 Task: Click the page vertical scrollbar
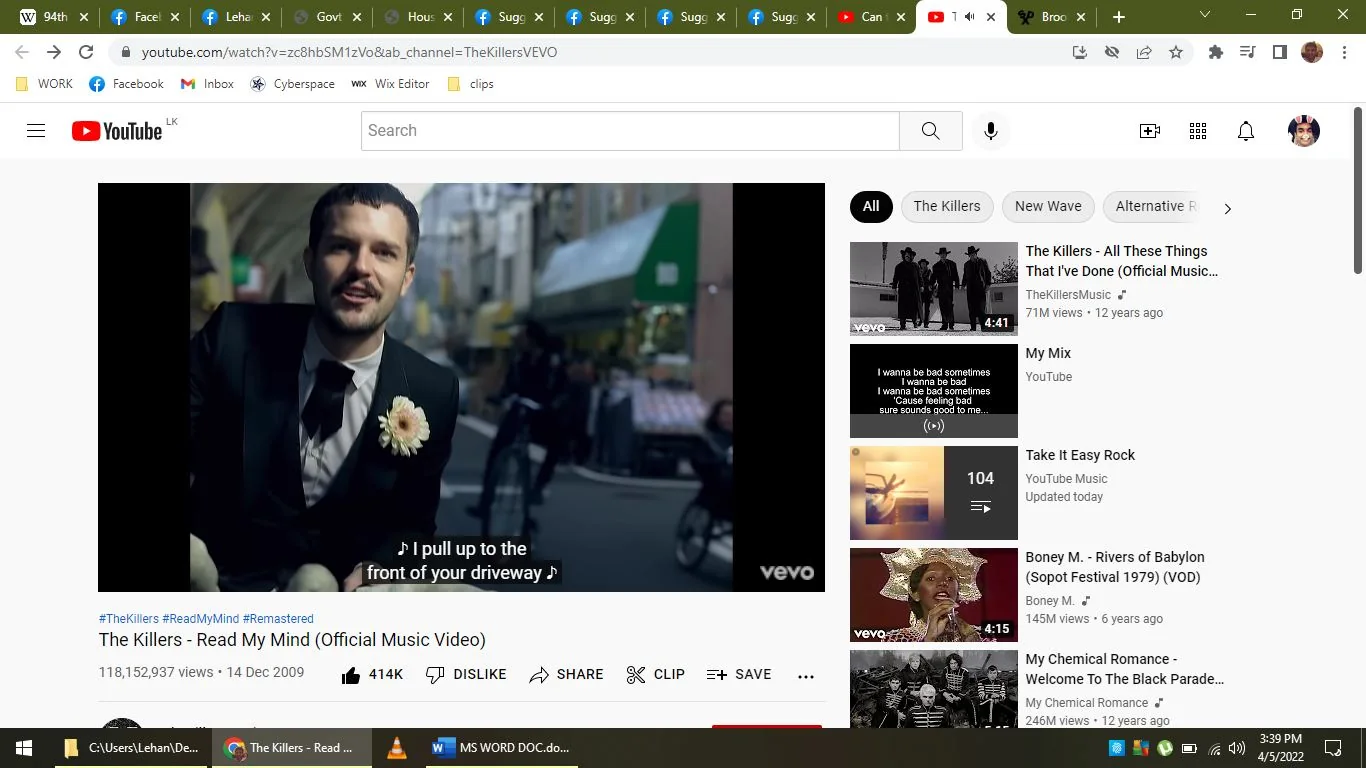coord(1358,190)
